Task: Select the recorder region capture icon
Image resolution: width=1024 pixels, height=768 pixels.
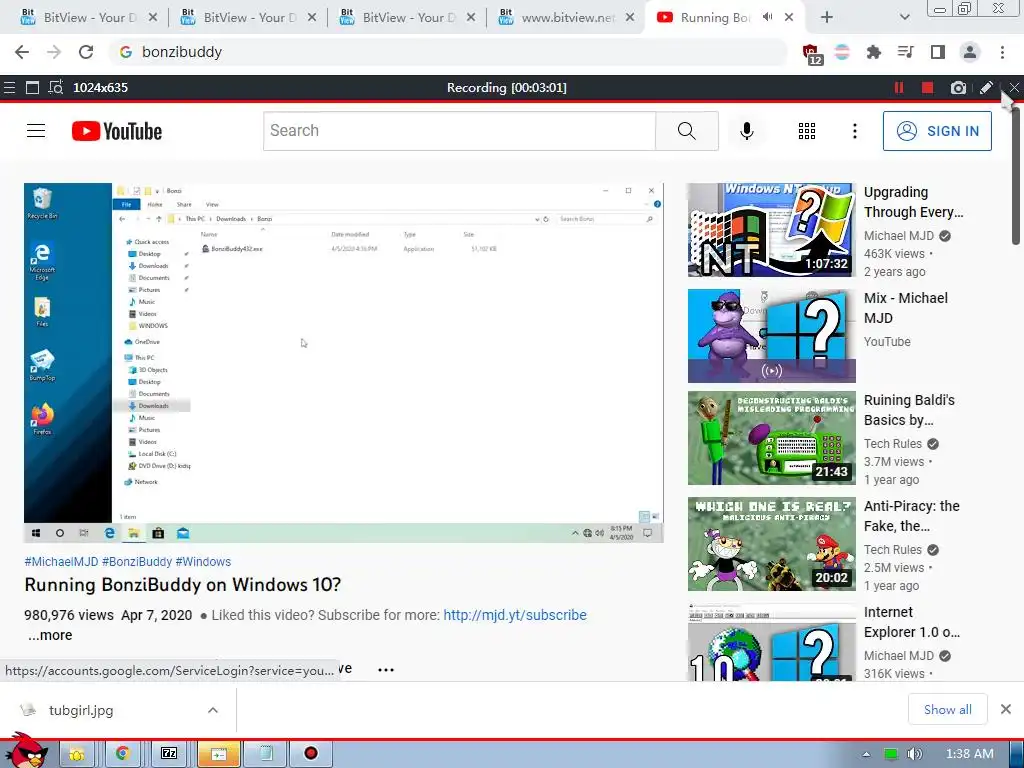Action: click(56, 88)
